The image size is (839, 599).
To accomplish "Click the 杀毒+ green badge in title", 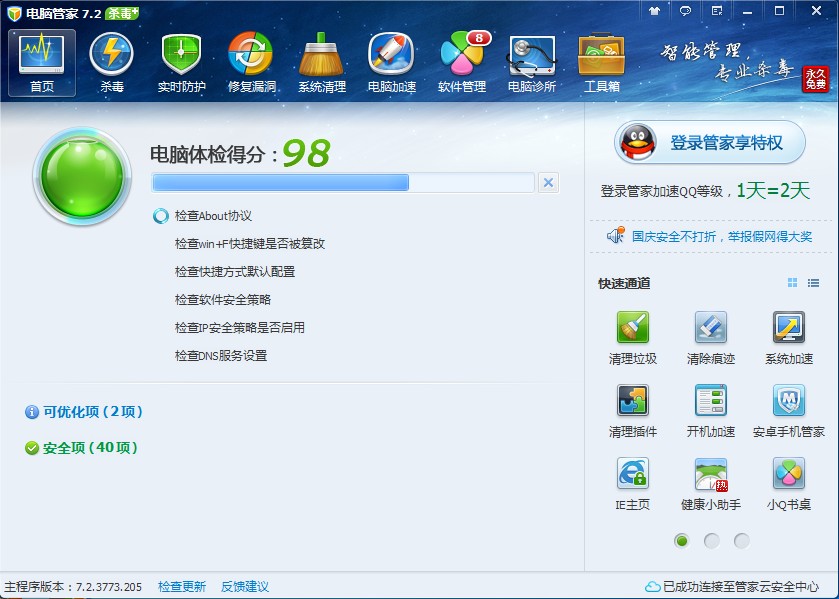I will click(x=122, y=13).
